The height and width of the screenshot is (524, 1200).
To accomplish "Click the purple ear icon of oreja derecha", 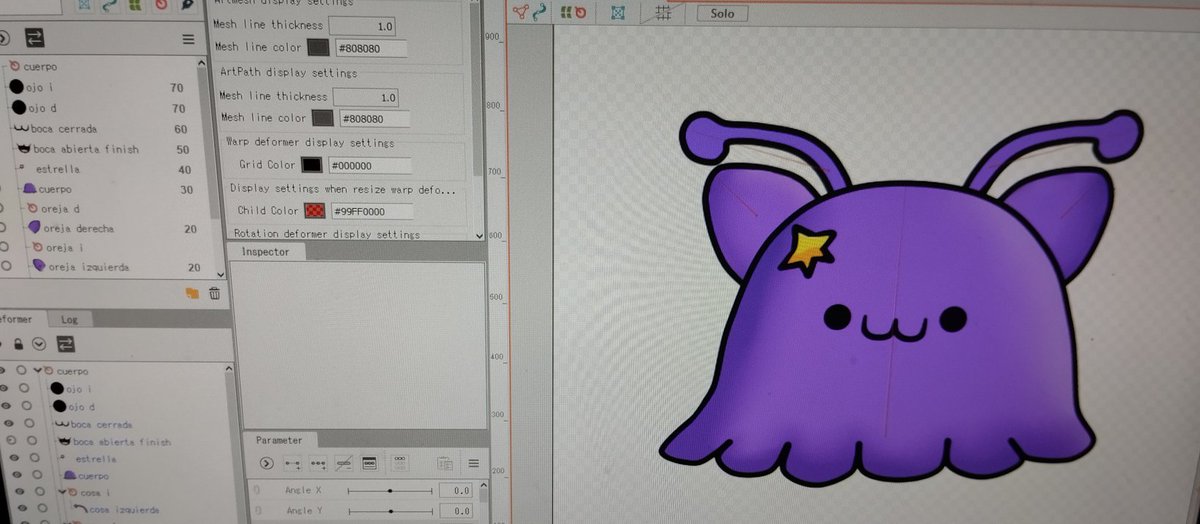I will coord(34,228).
